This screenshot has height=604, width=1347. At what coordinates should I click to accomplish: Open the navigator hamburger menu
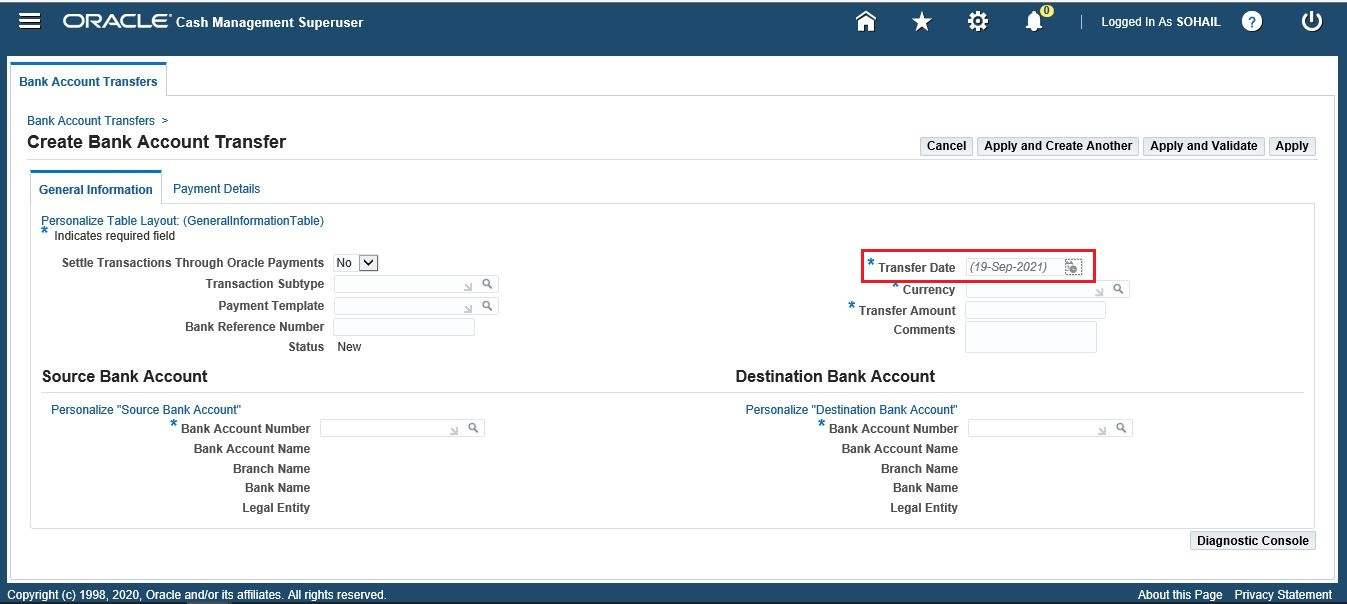pos(29,20)
